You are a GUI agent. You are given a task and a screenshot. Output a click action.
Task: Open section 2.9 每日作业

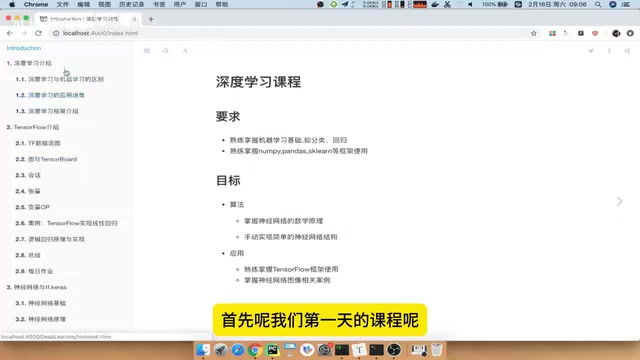coord(34,271)
